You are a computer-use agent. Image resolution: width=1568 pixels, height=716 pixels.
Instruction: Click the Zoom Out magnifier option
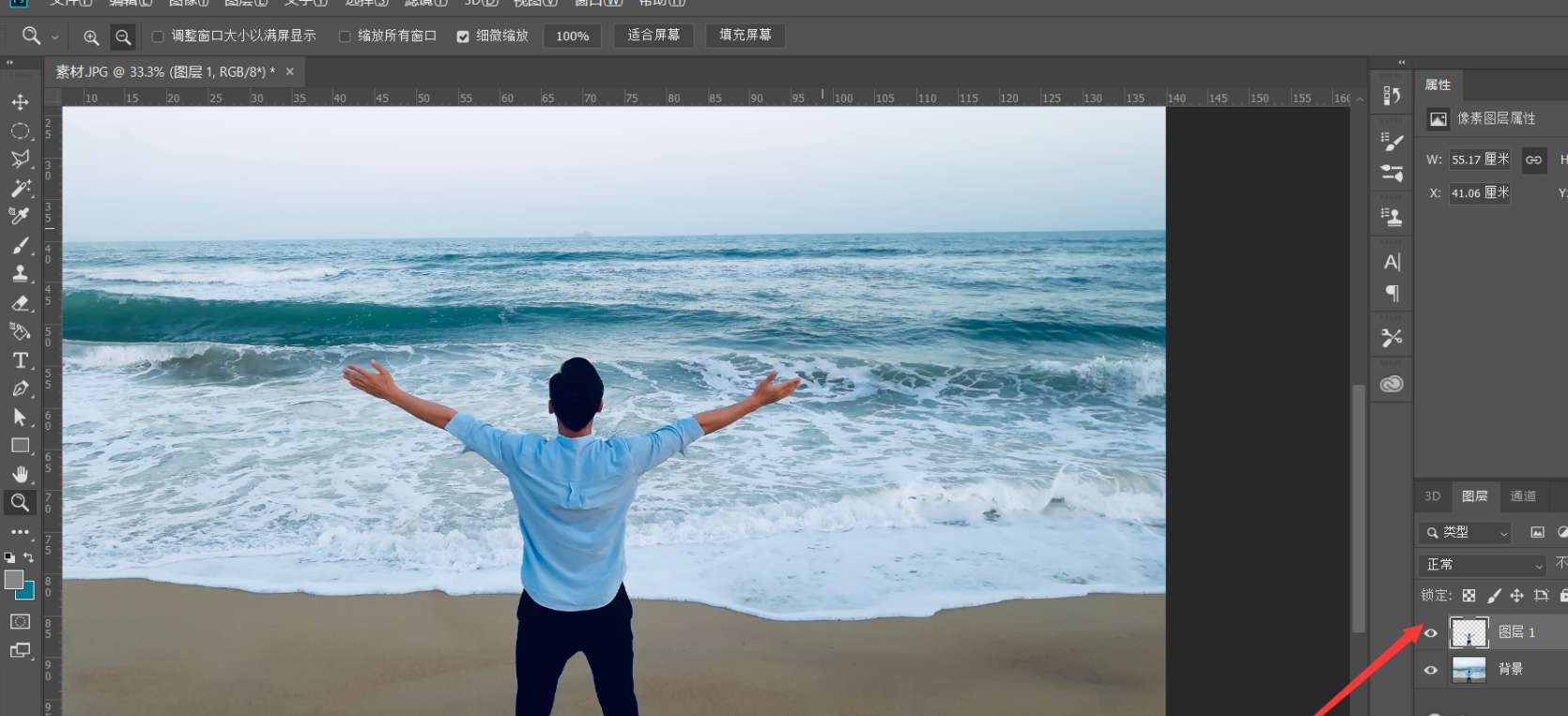click(x=123, y=37)
